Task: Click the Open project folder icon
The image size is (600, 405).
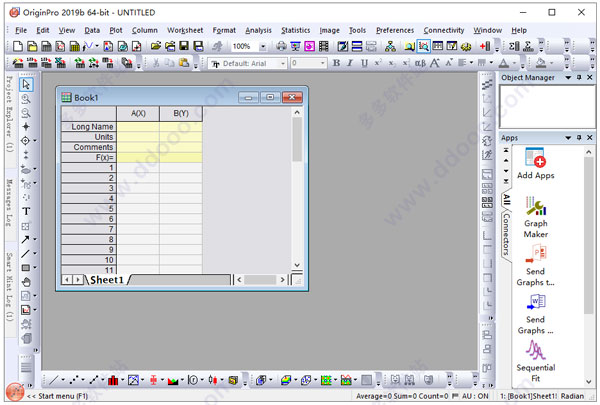Action: coord(155,46)
